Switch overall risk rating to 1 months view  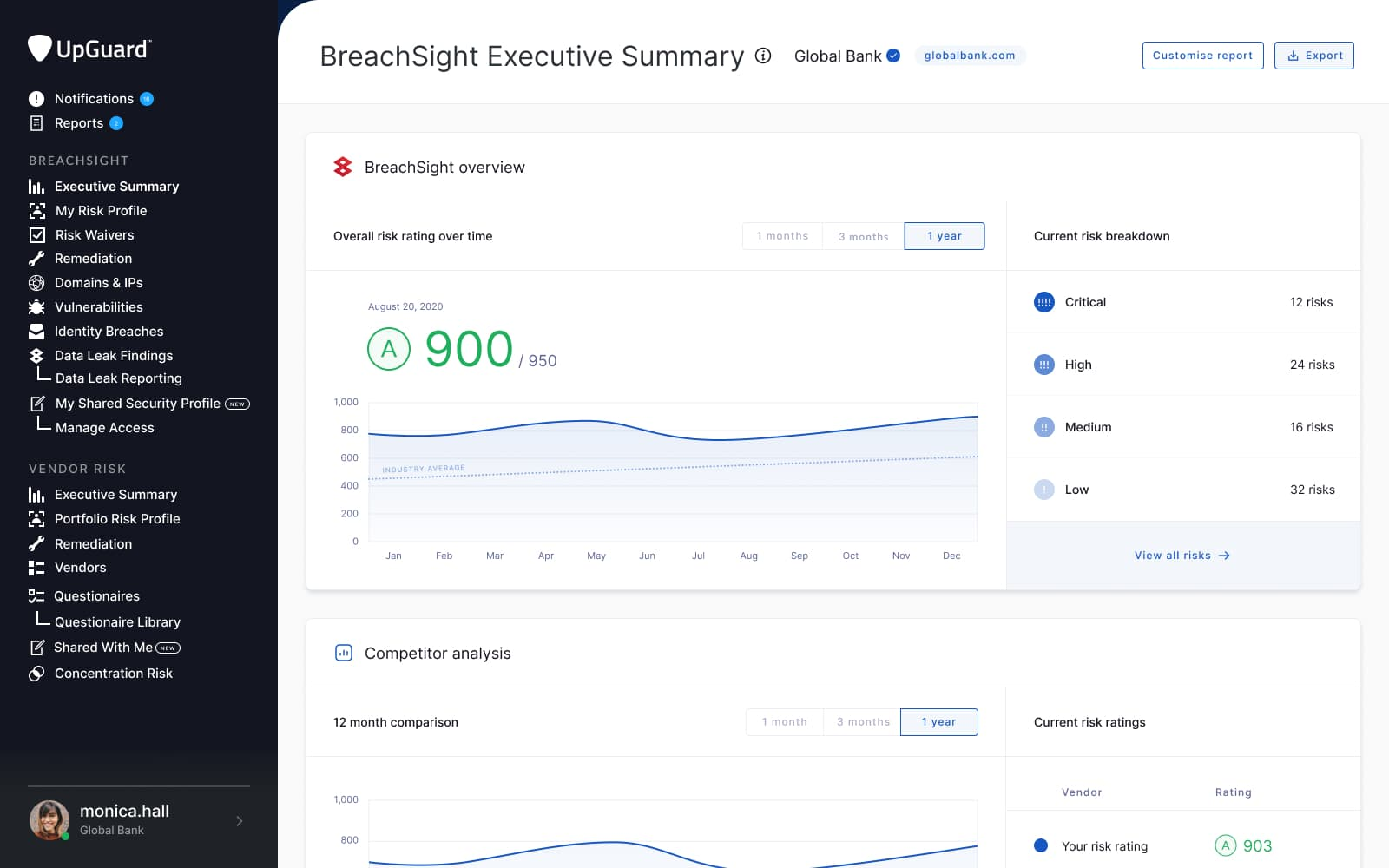(x=782, y=235)
